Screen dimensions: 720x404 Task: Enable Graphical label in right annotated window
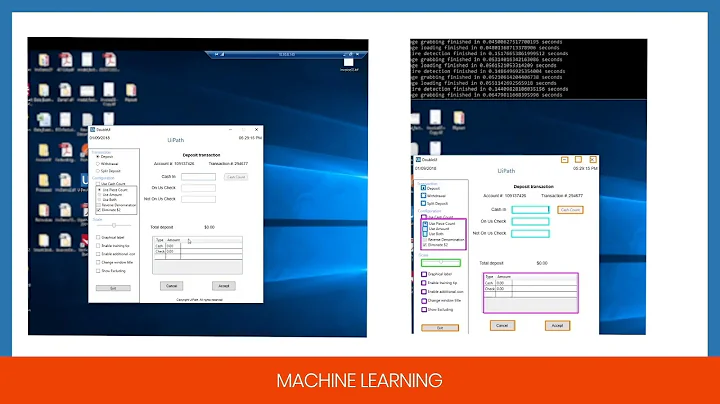[424, 274]
